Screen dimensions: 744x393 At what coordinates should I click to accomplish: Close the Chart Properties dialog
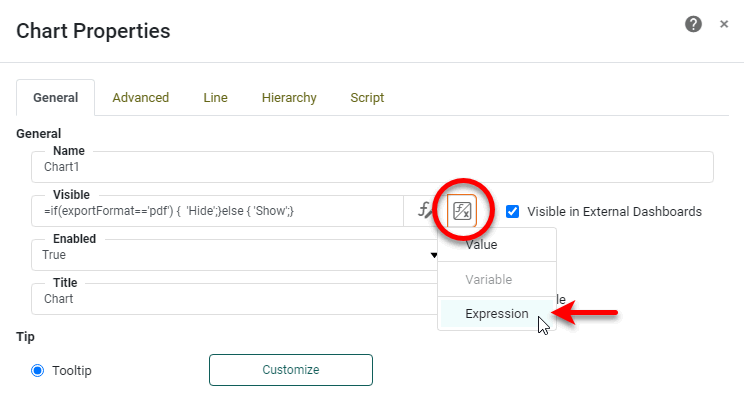724,24
